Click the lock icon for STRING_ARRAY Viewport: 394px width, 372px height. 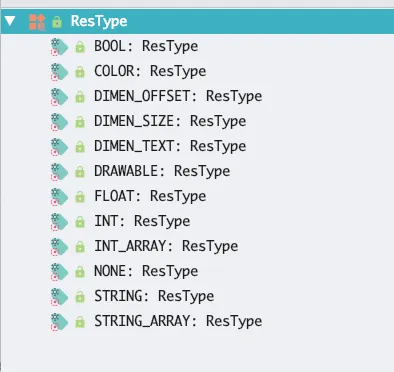80,322
